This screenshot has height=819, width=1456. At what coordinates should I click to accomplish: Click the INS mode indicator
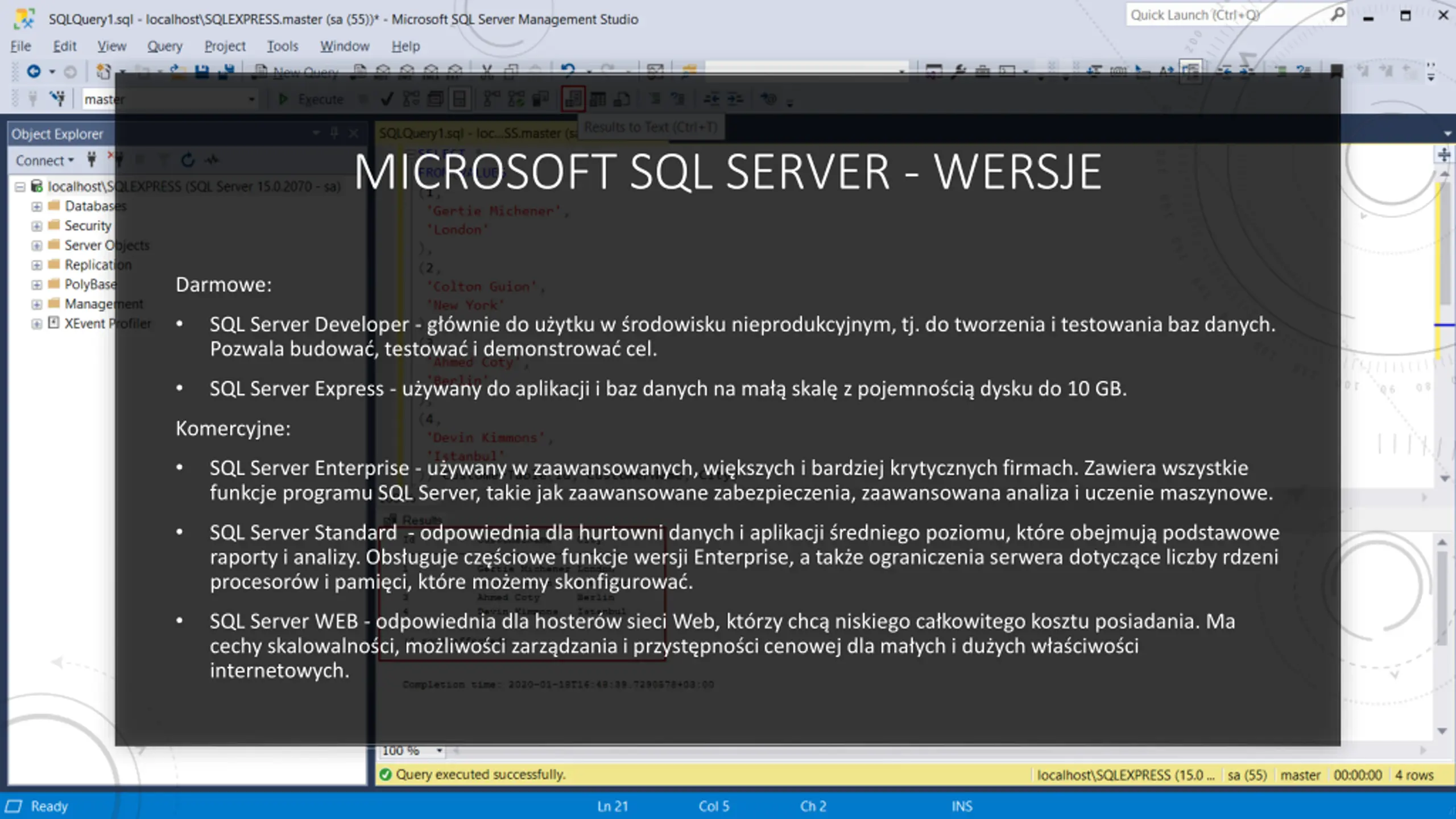tap(962, 806)
